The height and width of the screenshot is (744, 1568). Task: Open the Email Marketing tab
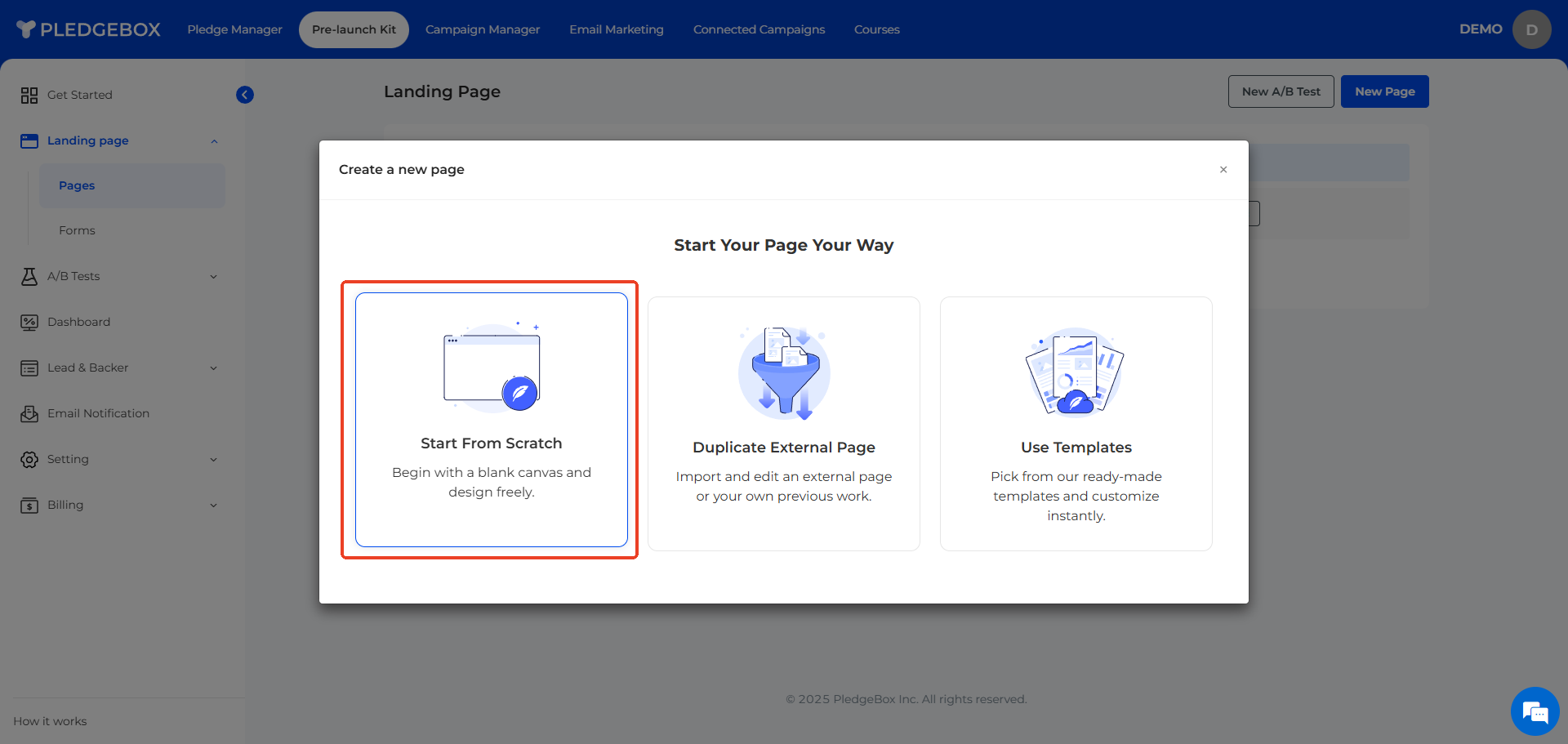616,29
